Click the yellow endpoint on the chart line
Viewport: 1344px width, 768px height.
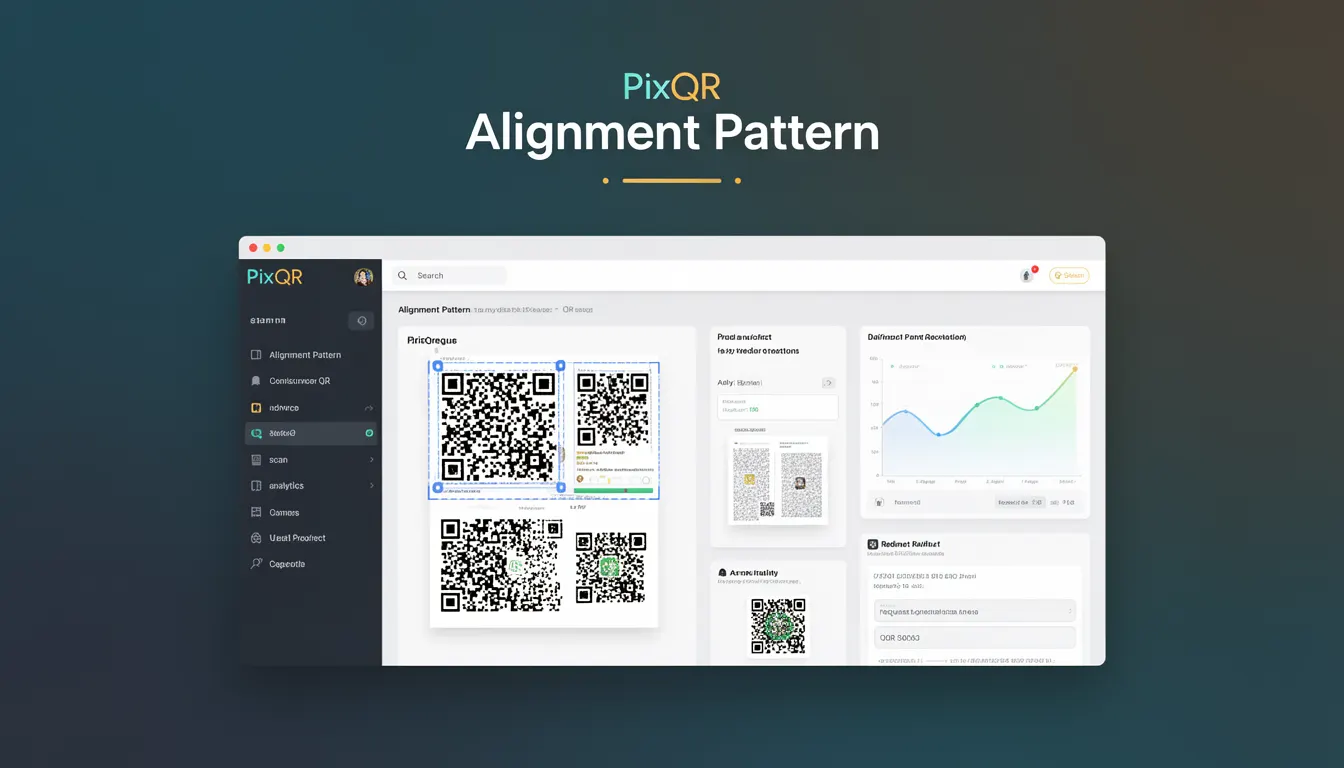click(x=1075, y=369)
